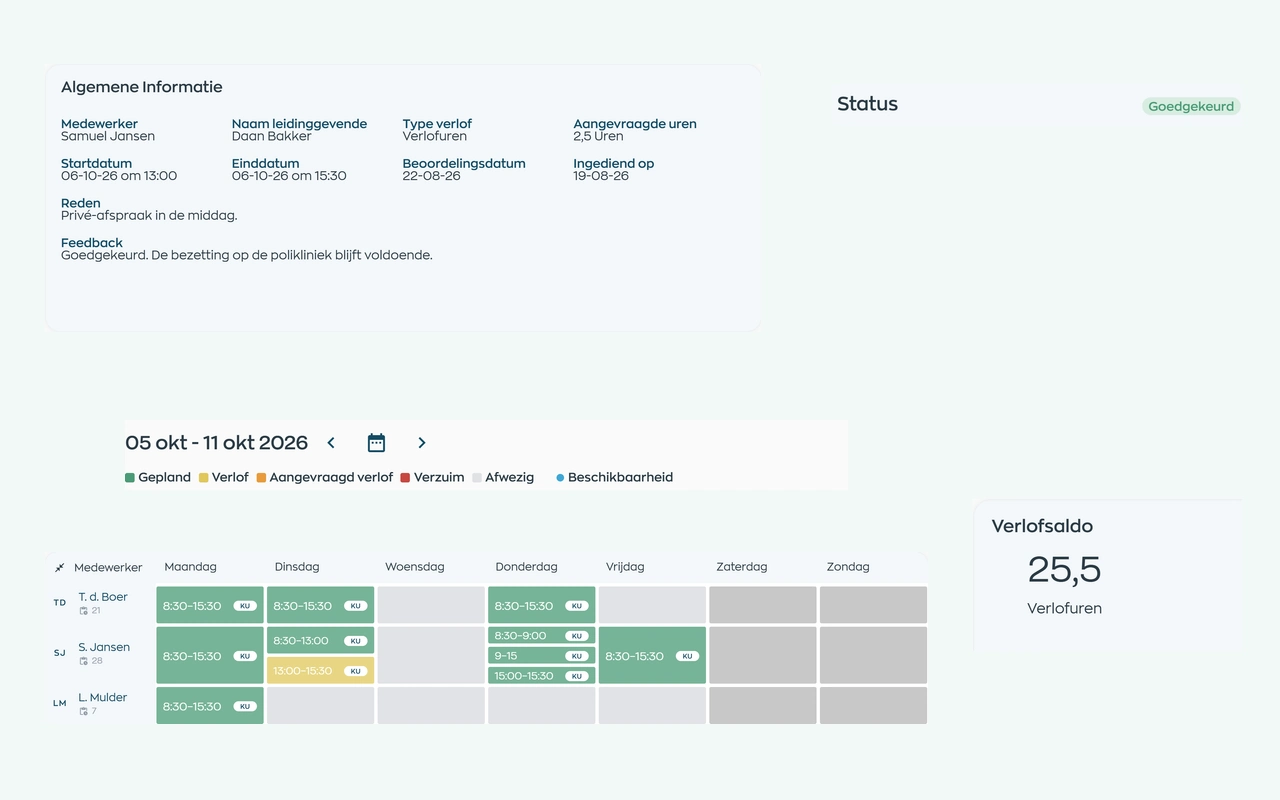The height and width of the screenshot is (800, 1280).
Task: Open employee T. d. Boer in the roster
Action: (103, 597)
